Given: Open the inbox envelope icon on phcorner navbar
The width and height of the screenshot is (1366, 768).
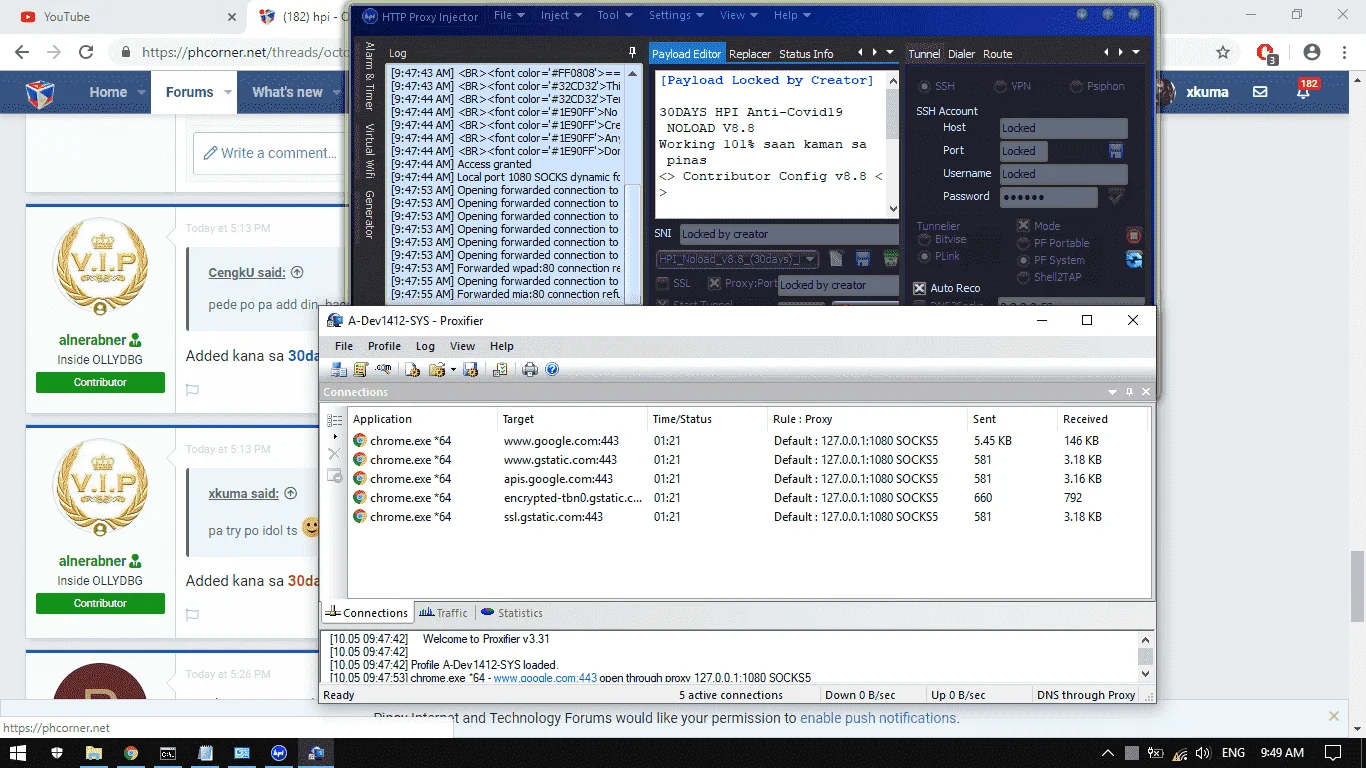Looking at the screenshot, I should tap(1260, 92).
